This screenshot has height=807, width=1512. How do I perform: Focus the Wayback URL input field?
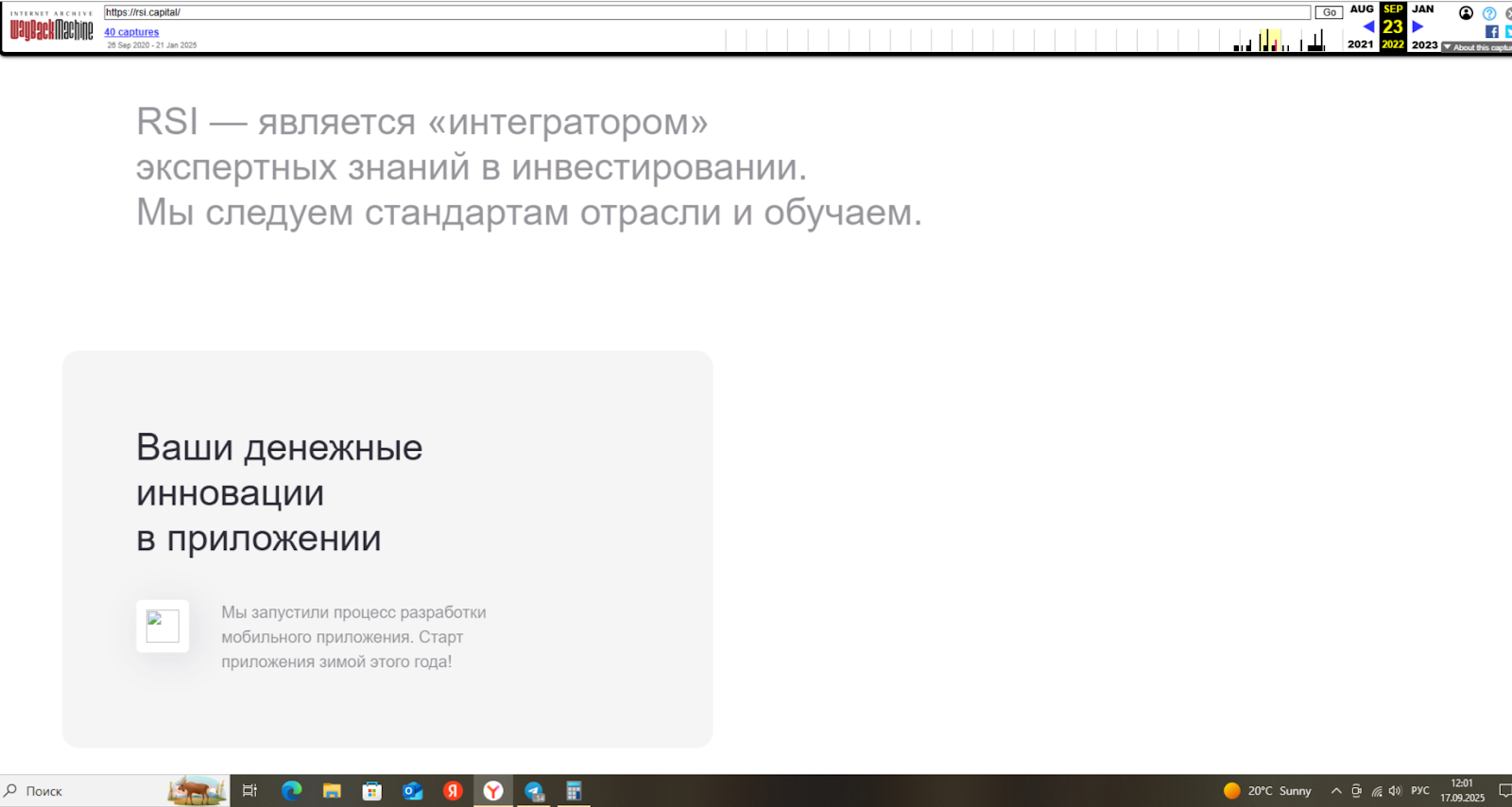(707, 12)
